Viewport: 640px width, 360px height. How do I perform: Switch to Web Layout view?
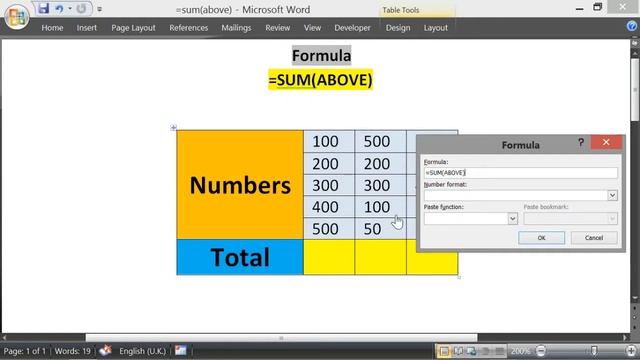(471, 351)
